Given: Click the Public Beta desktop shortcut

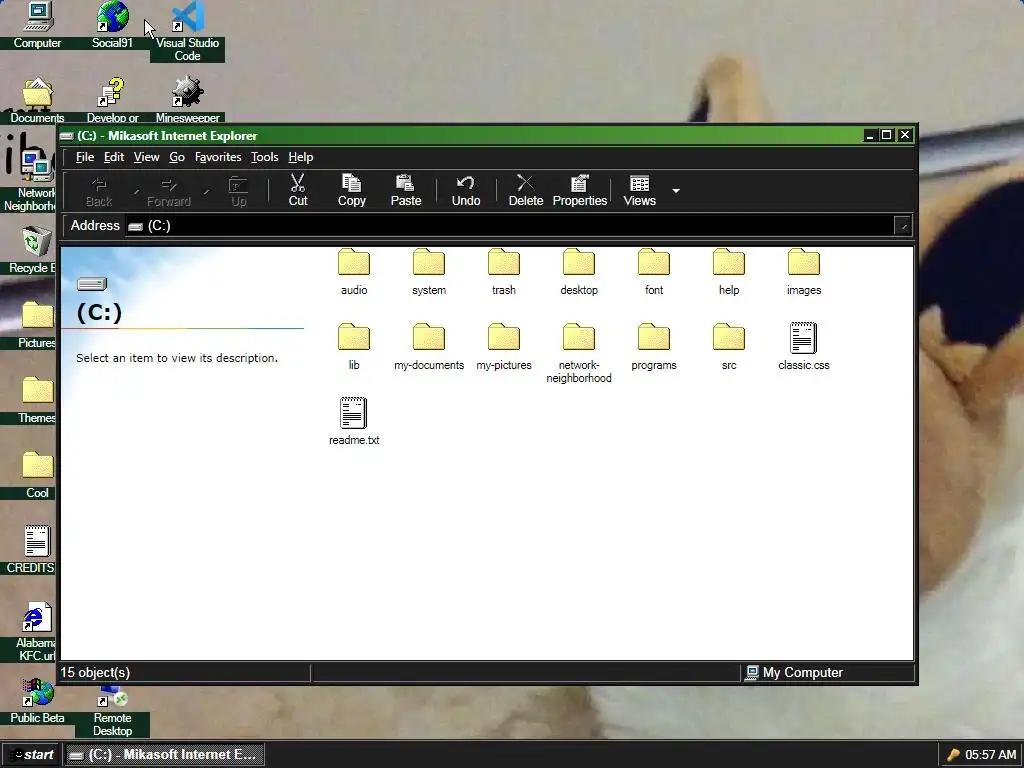Looking at the screenshot, I should coord(37,702).
